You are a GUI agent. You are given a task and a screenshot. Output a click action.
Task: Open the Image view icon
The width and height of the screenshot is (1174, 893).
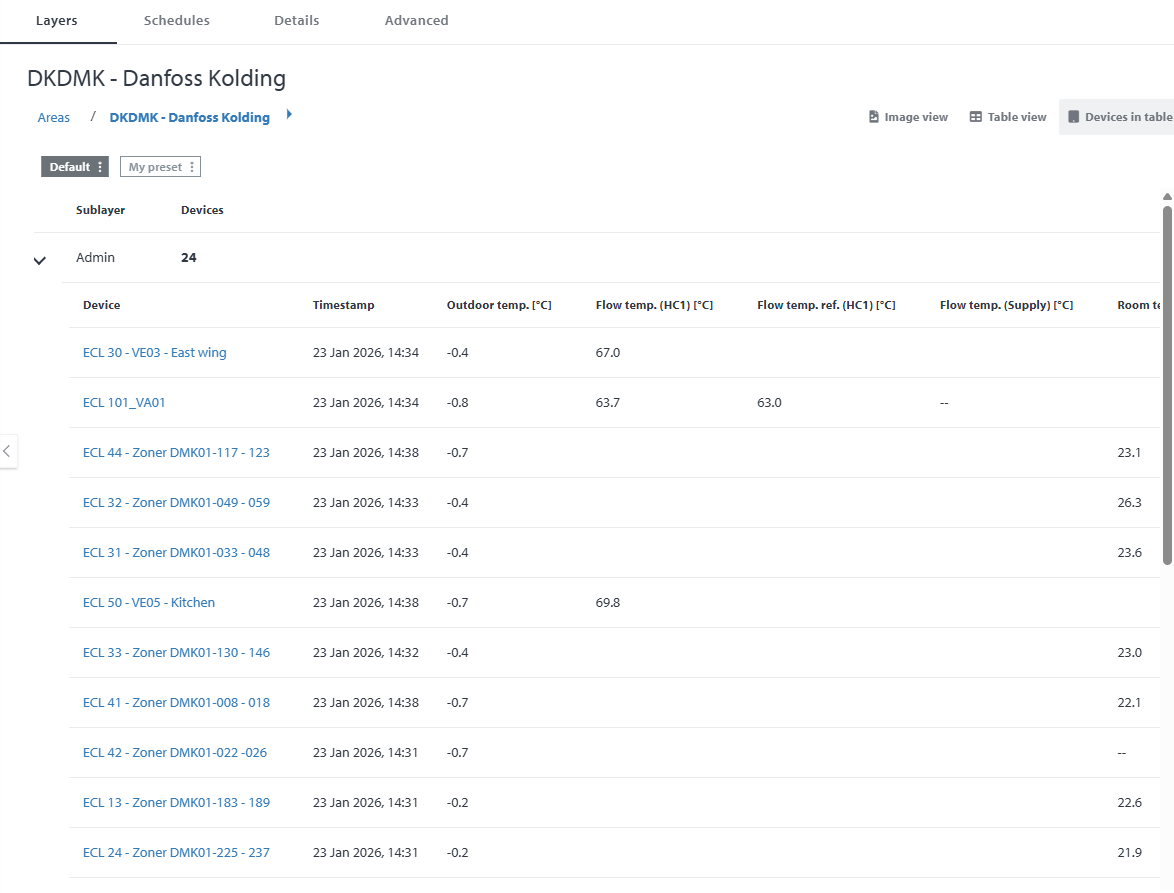(x=874, y=117)
